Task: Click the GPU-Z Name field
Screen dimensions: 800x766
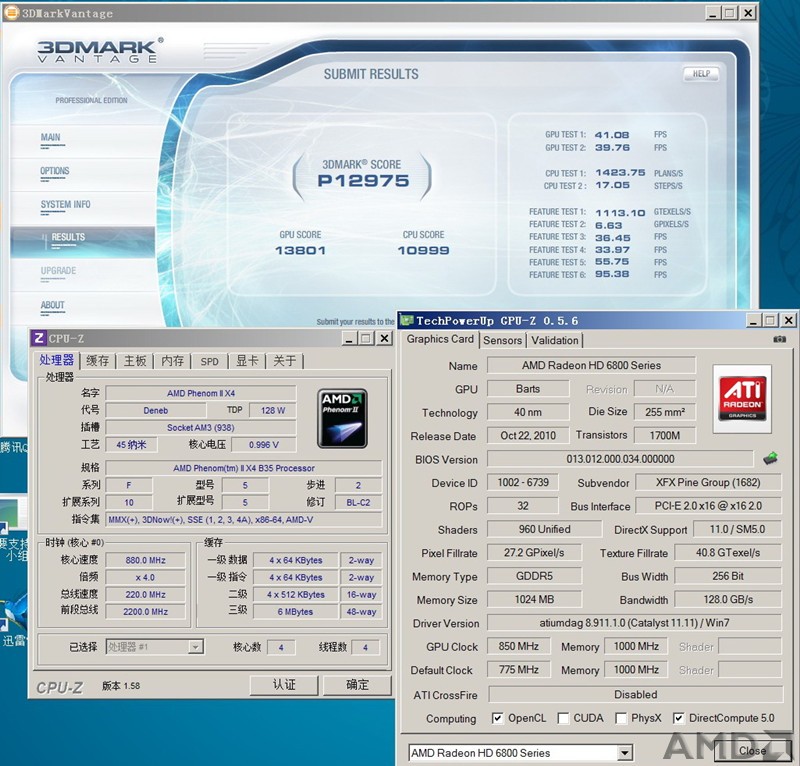Action: pos(591,365)
